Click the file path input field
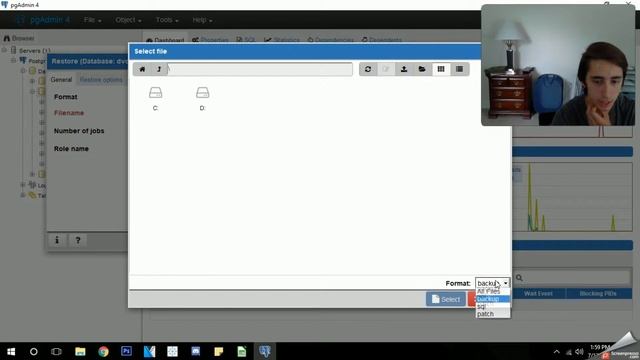Image resolution: width=640 pixels, height=360 pixels. pos(260,69)
